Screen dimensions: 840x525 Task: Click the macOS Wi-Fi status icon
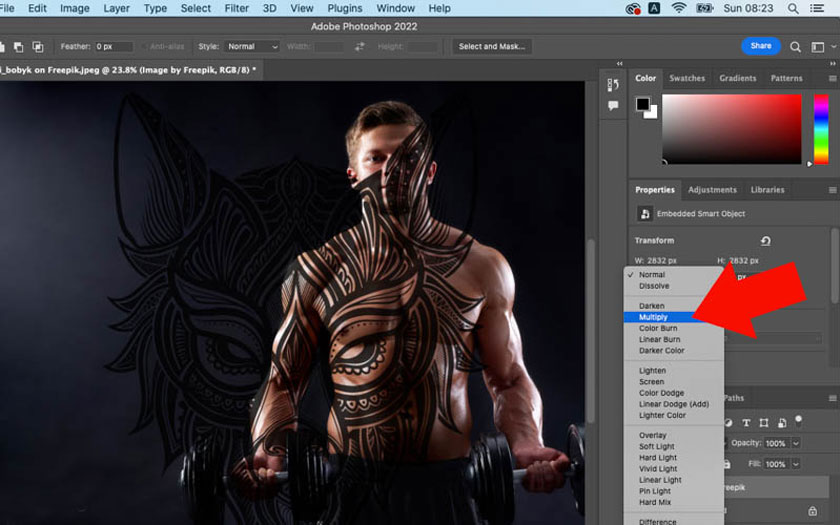(680, 8)
